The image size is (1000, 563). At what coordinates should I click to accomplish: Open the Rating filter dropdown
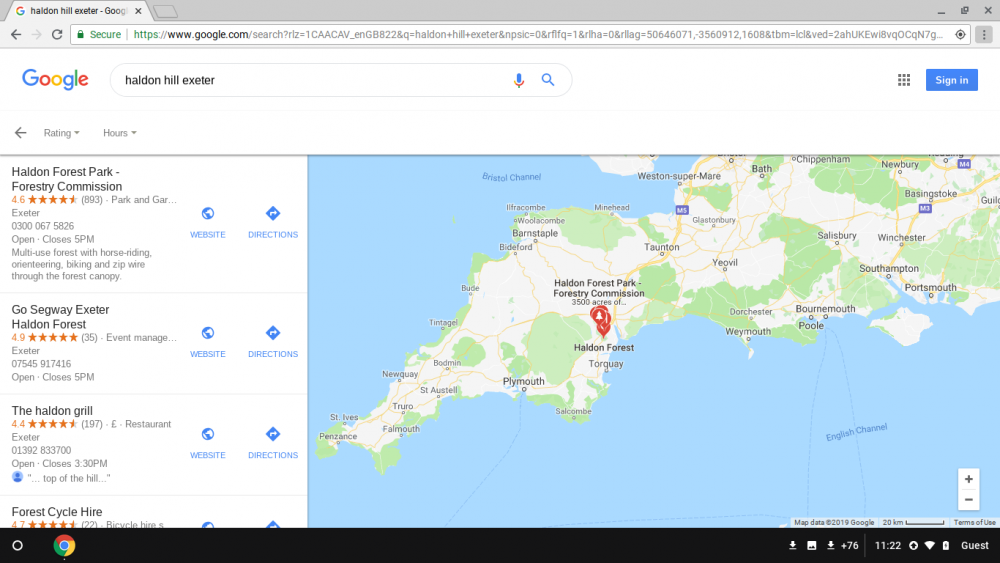(x=61, y=133)
